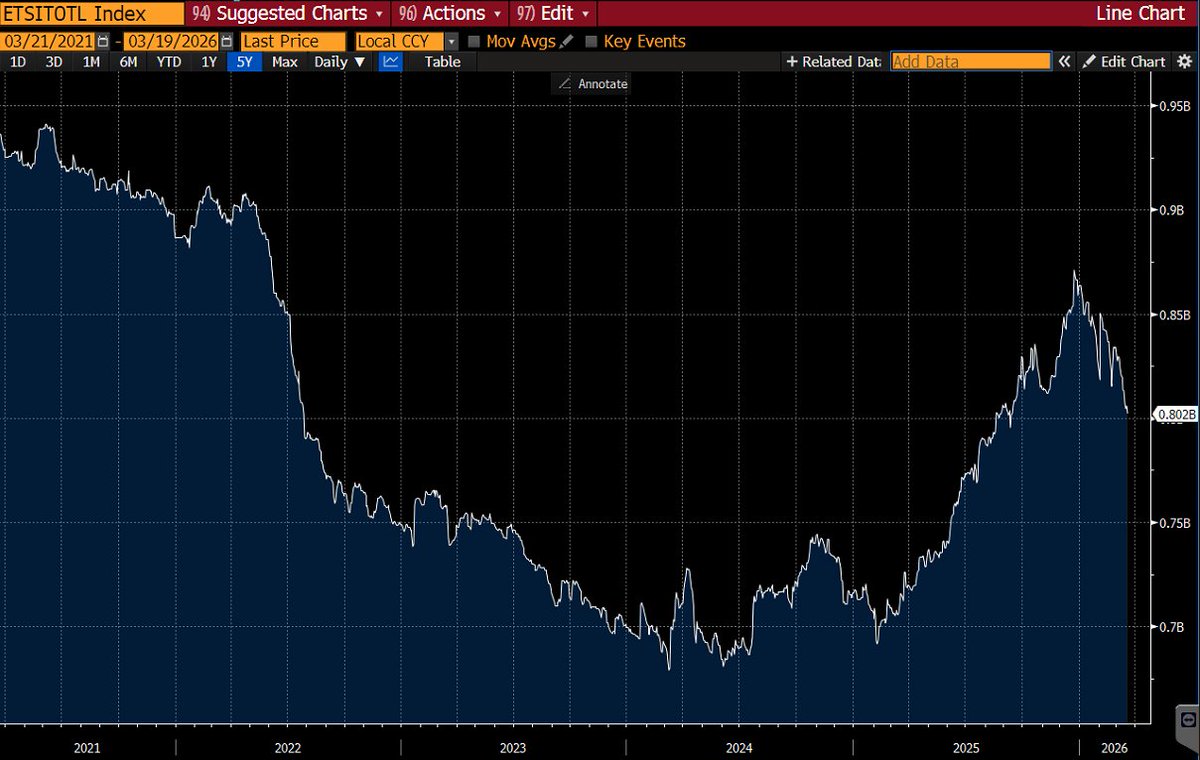The width and height of the screenshot is (1200, 760).
Task: Click the Line Chart title text
Action: click(x=1143, y=14)
